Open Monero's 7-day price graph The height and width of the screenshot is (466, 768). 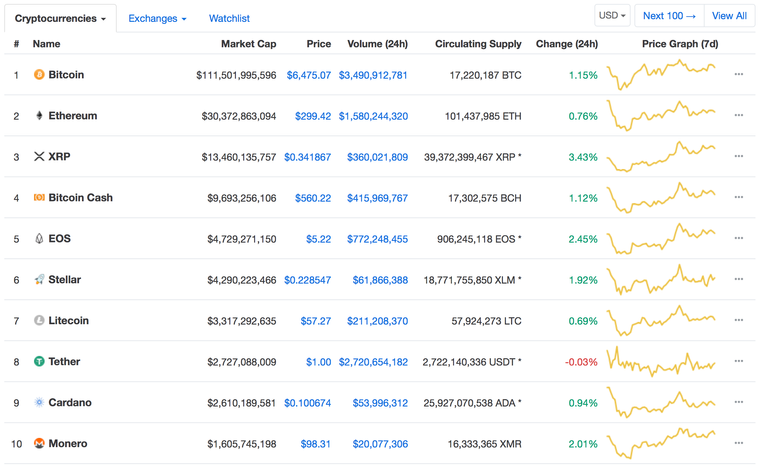pos(661,443)
